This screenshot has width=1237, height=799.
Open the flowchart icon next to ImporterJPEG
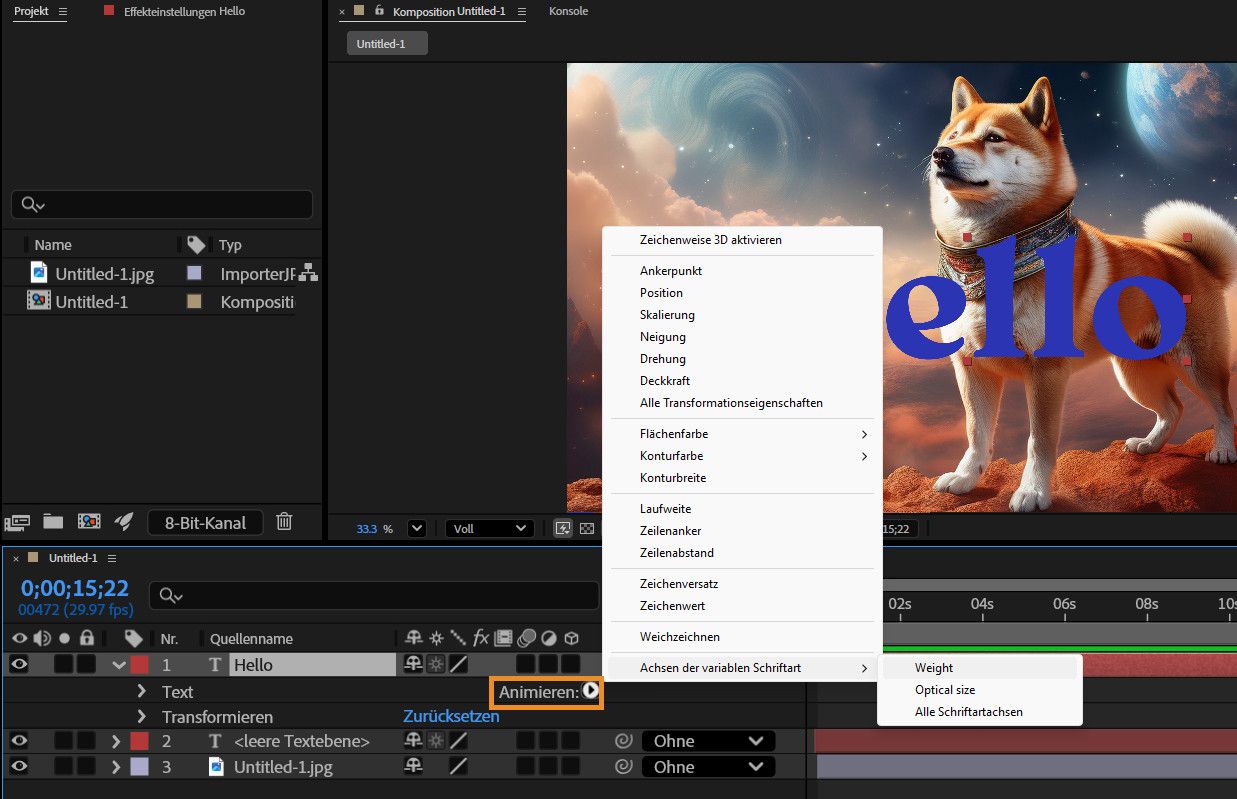pyautogui.click(x=309, y=272)
